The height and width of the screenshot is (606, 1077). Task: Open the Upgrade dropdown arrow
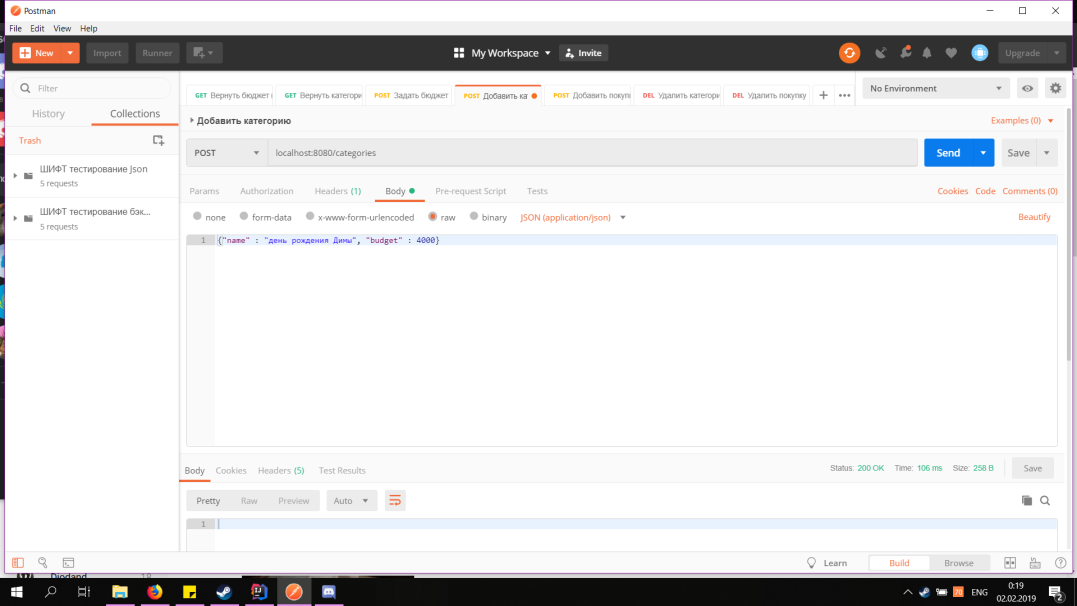point(1056,53)
